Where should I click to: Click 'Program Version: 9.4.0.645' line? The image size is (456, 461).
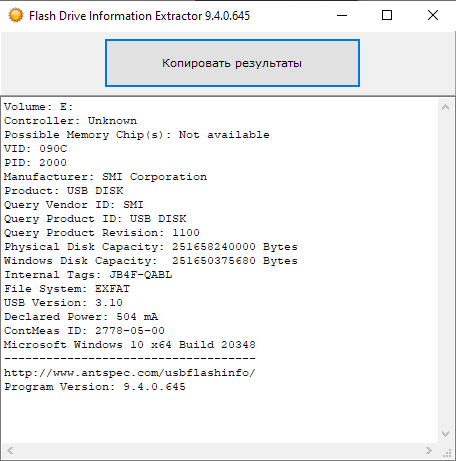pyautogui.click(x=95, y=387)
